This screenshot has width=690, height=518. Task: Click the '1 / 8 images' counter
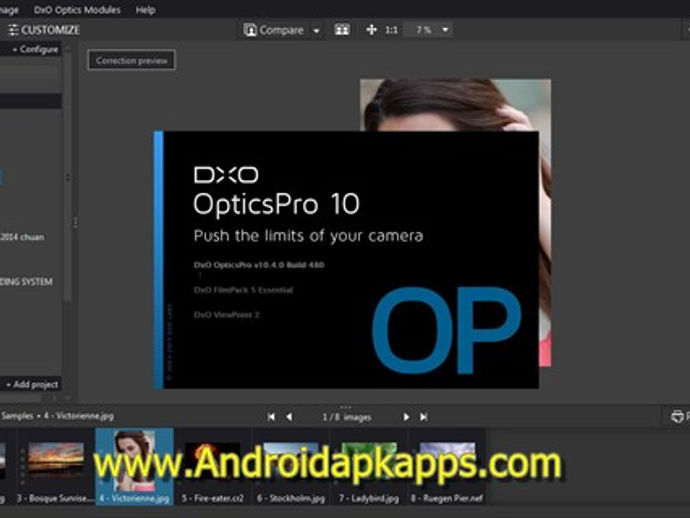(346, 417)
